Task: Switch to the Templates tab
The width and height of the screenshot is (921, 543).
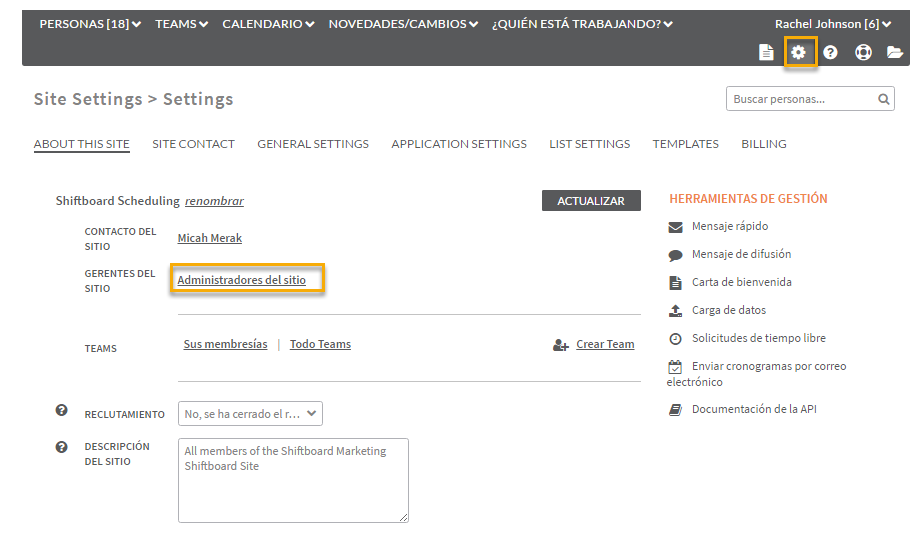Action: (x=685, y=144)
